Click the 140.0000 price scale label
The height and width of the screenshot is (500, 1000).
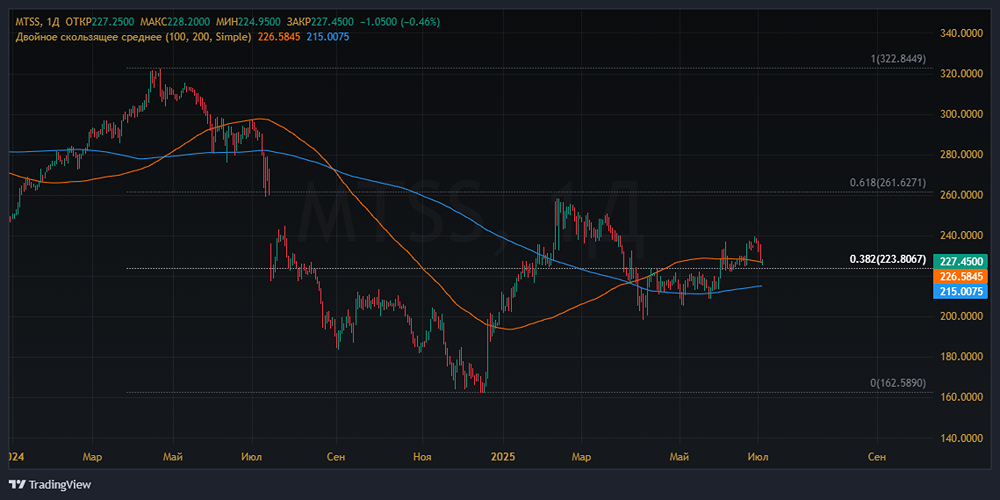pos(963,438)
